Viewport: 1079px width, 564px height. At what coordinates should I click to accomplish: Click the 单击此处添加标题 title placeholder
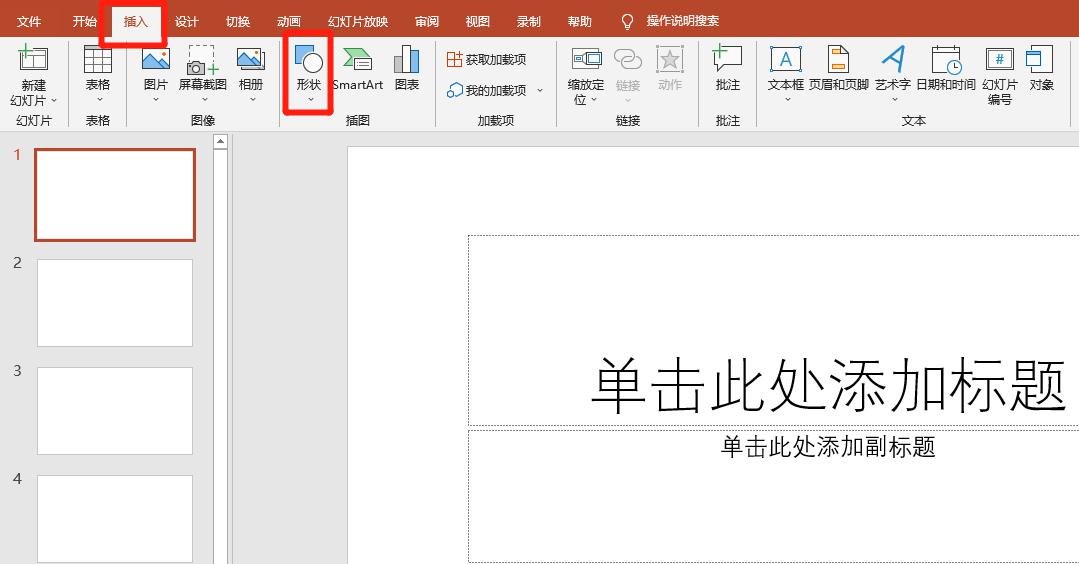click(829, 385)
